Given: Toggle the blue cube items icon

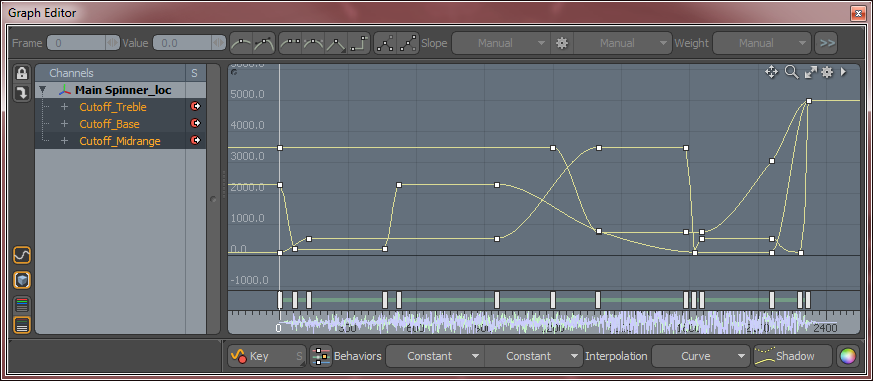Looking at the screenshot, I should (x=22, y=280).
